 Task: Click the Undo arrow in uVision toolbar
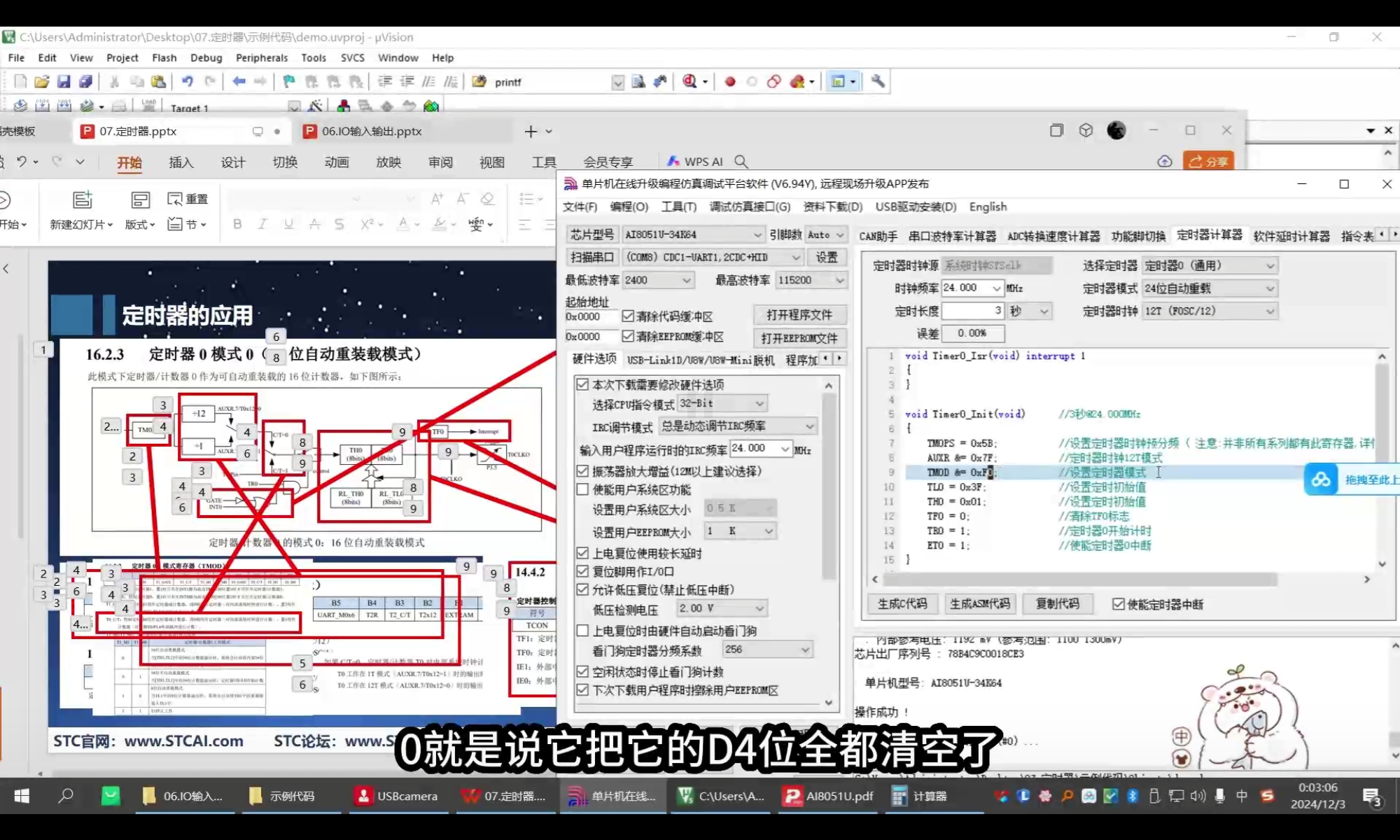(x=187, y=82)
